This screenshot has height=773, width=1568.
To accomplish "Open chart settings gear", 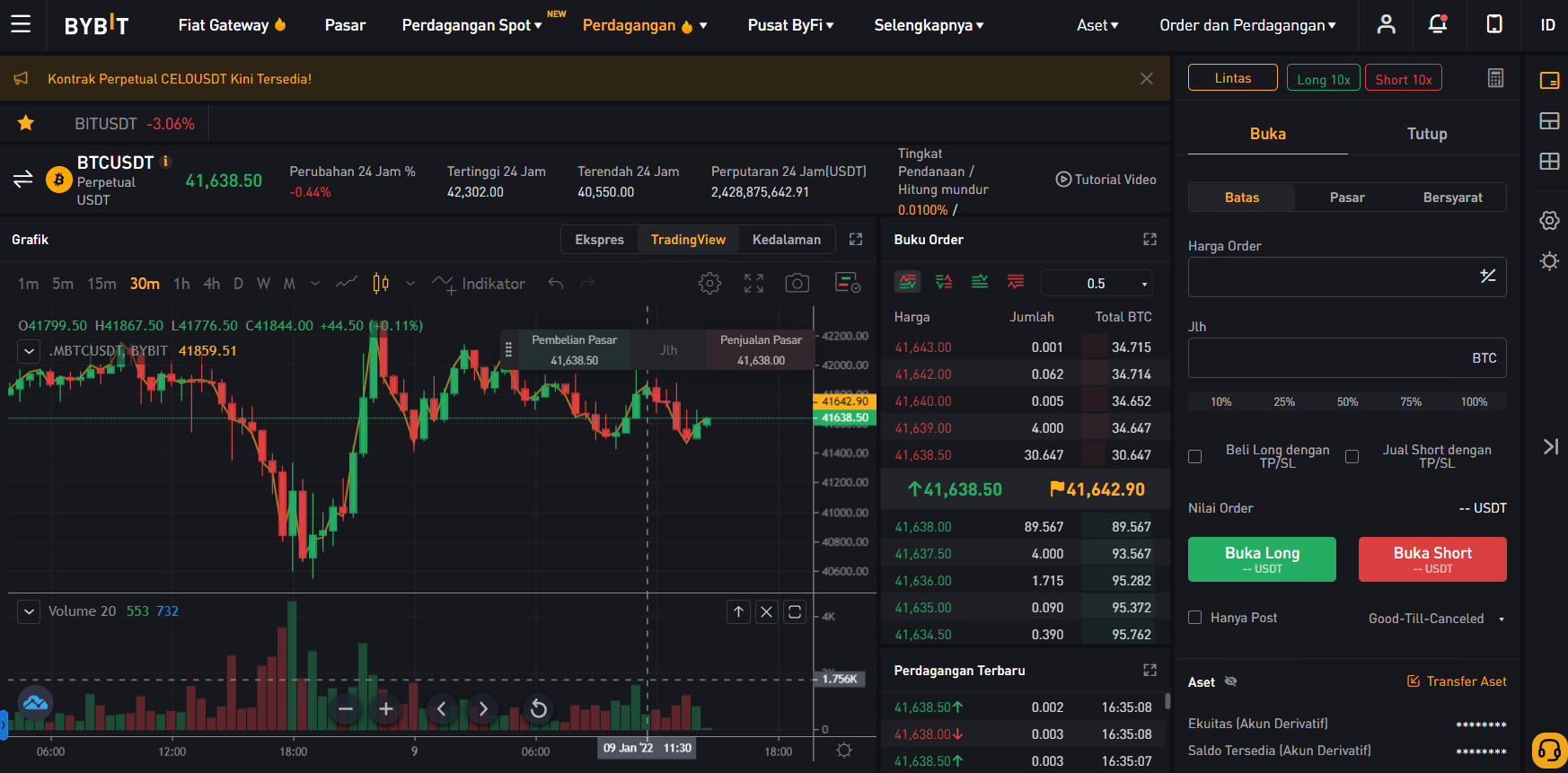I will (709, 284).
